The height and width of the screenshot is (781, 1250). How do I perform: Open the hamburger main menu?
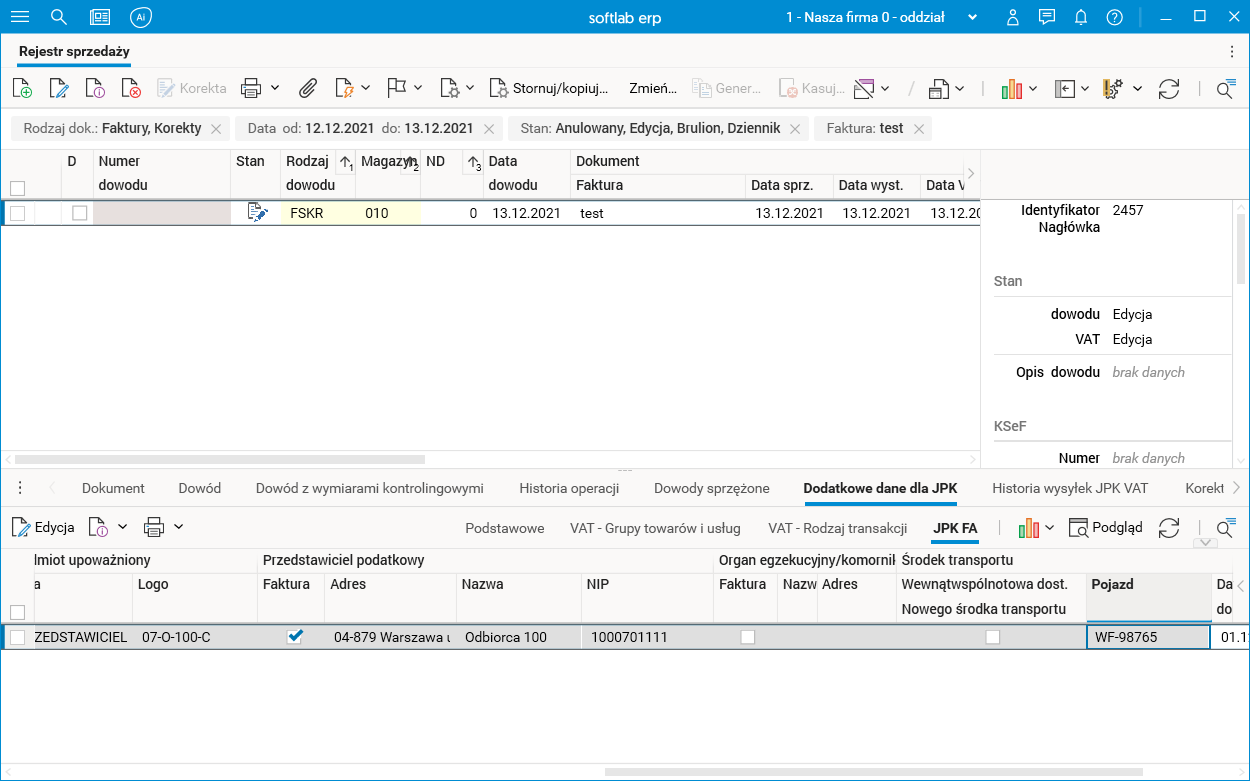tap(20, 18)
